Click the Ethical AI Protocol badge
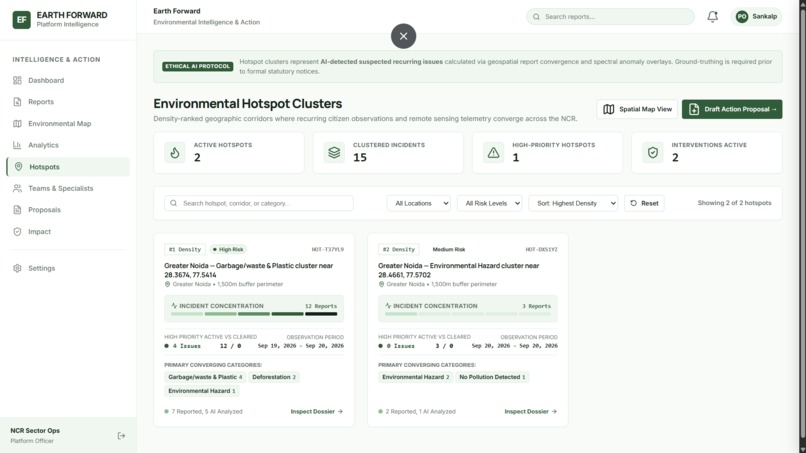Screen dimensions: 806x453 (x=198, y=66)
